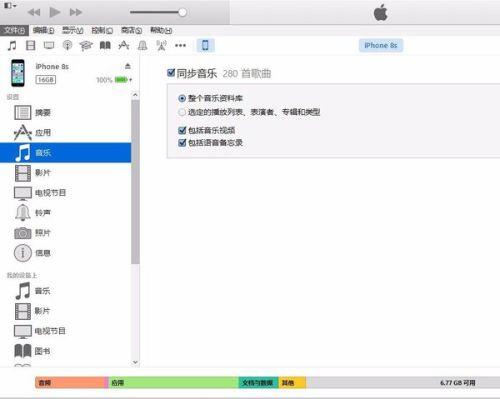Open the 编辑 menu
500x399 pixels.
[x=43, y=30]
